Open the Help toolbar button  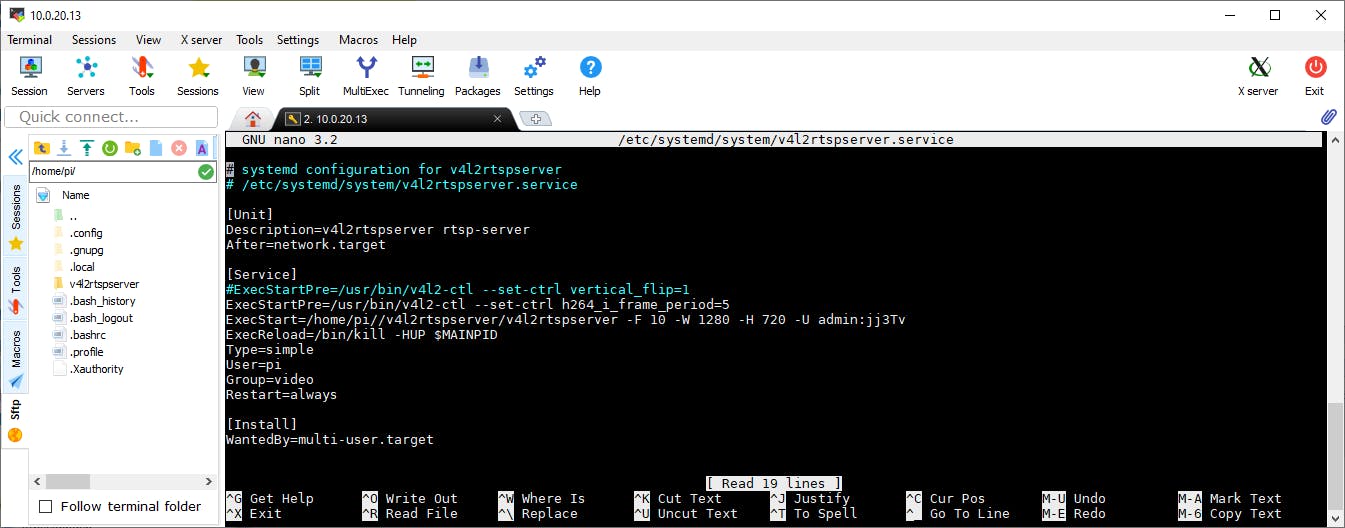pos(590,76)
